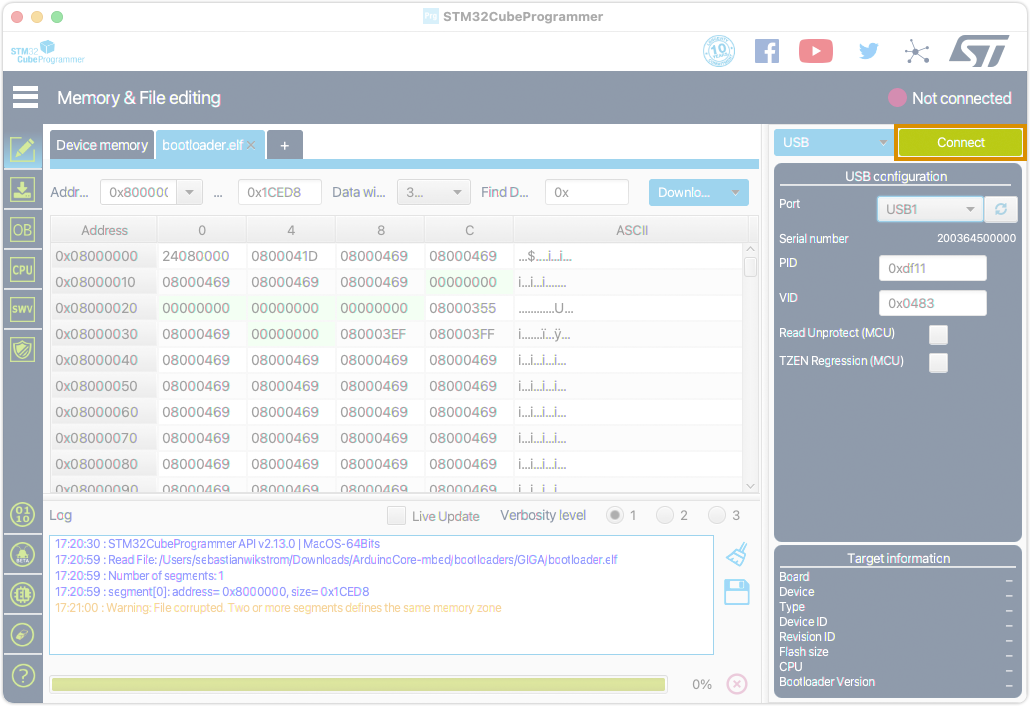1030x706 pixels.
Task: Click the ASCII column header
Action: (x=631, y=231)
